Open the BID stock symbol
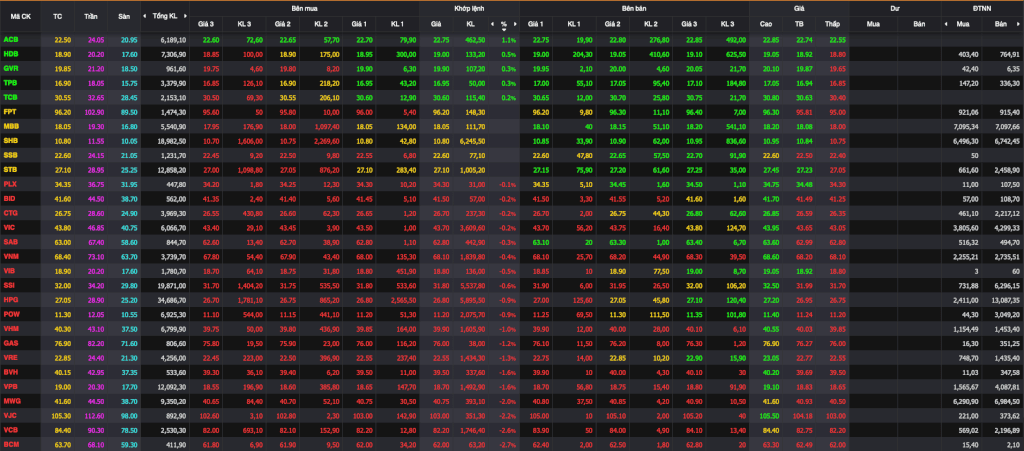1024x451 pixels. pyautogui.click(x=10, y=198)
